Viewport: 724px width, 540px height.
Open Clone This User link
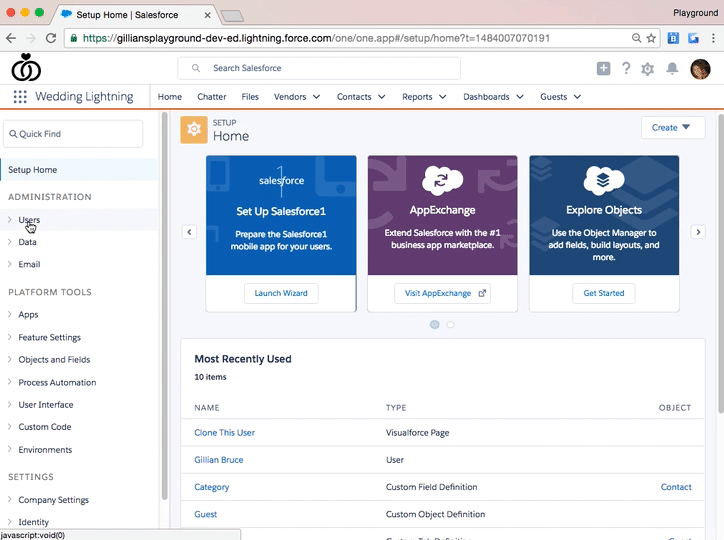224,432
